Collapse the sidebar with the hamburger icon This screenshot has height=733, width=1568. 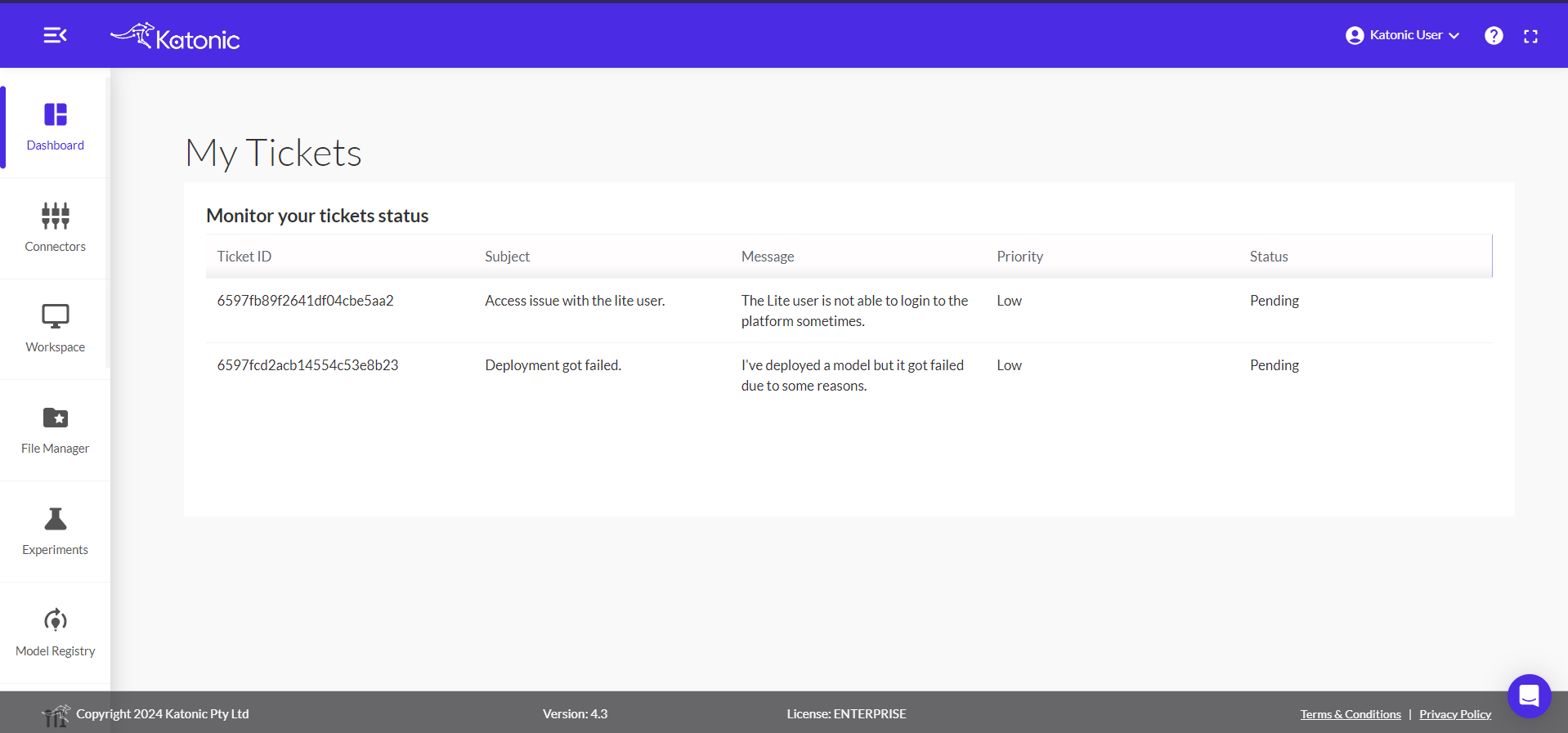point(55,35)
